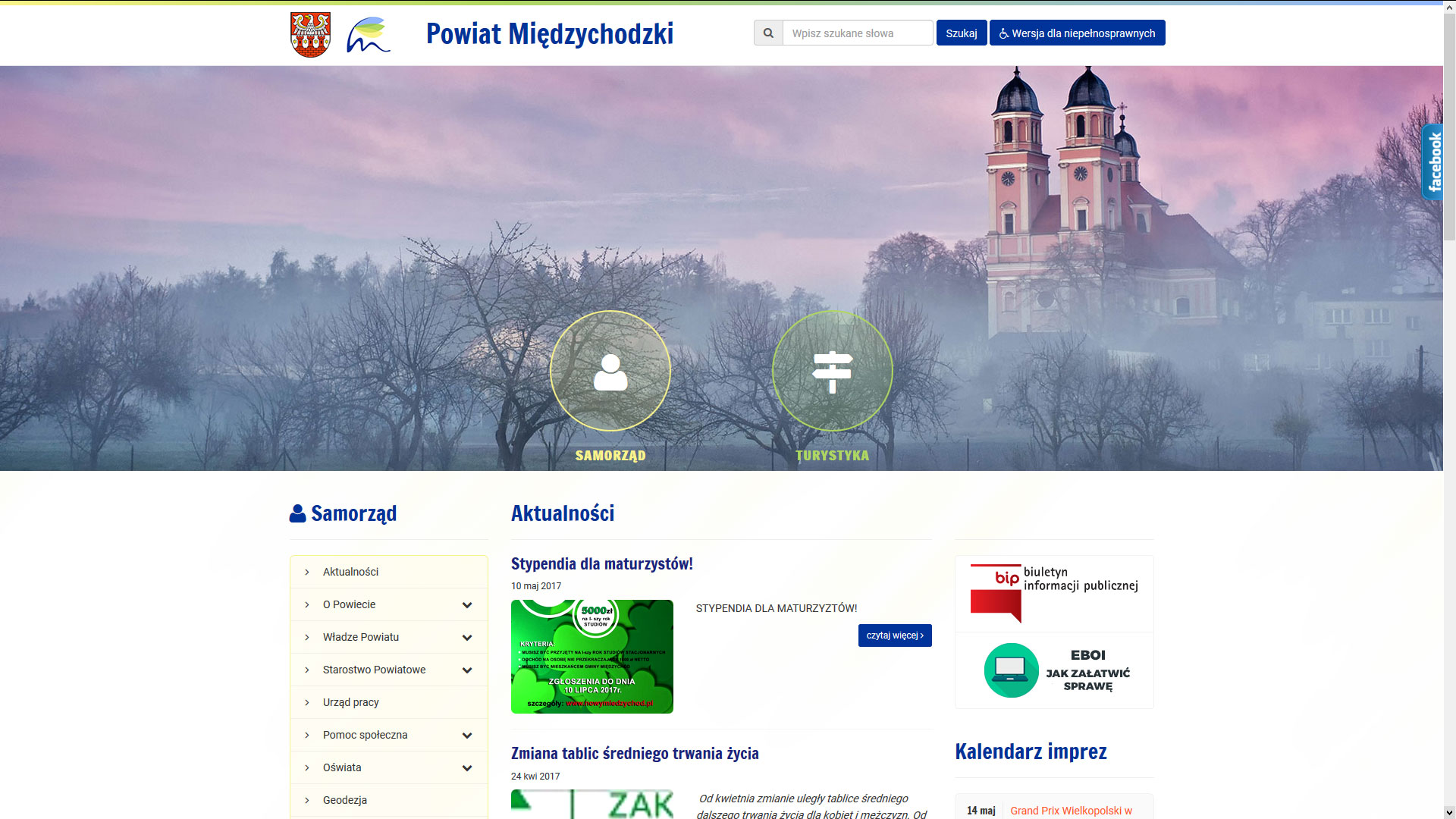Click the county coat of arms logo
This screenshot has width=1456, height=819.
tap(310, 34)
